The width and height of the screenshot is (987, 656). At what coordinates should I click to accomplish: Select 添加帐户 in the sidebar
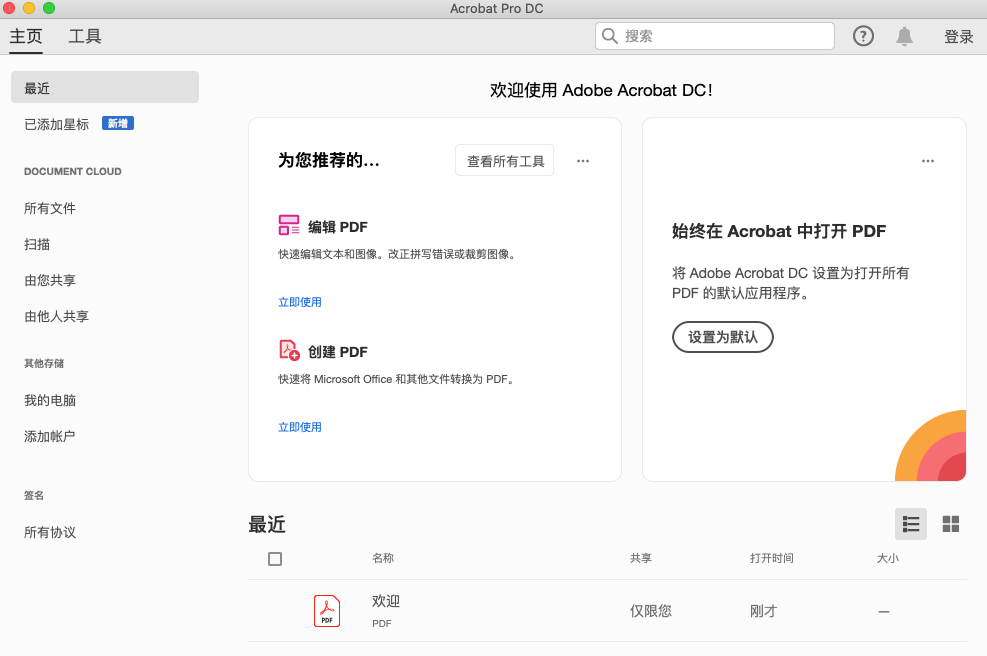50,436
